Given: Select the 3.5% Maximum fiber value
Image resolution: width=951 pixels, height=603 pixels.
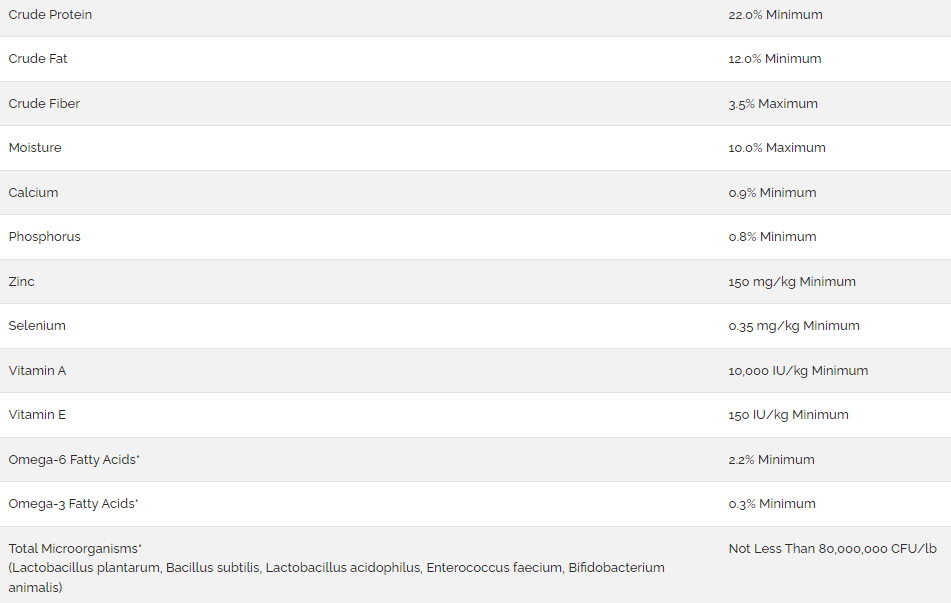Looking at the screenshot, I should pyautogui.click(x=773, y=104).
